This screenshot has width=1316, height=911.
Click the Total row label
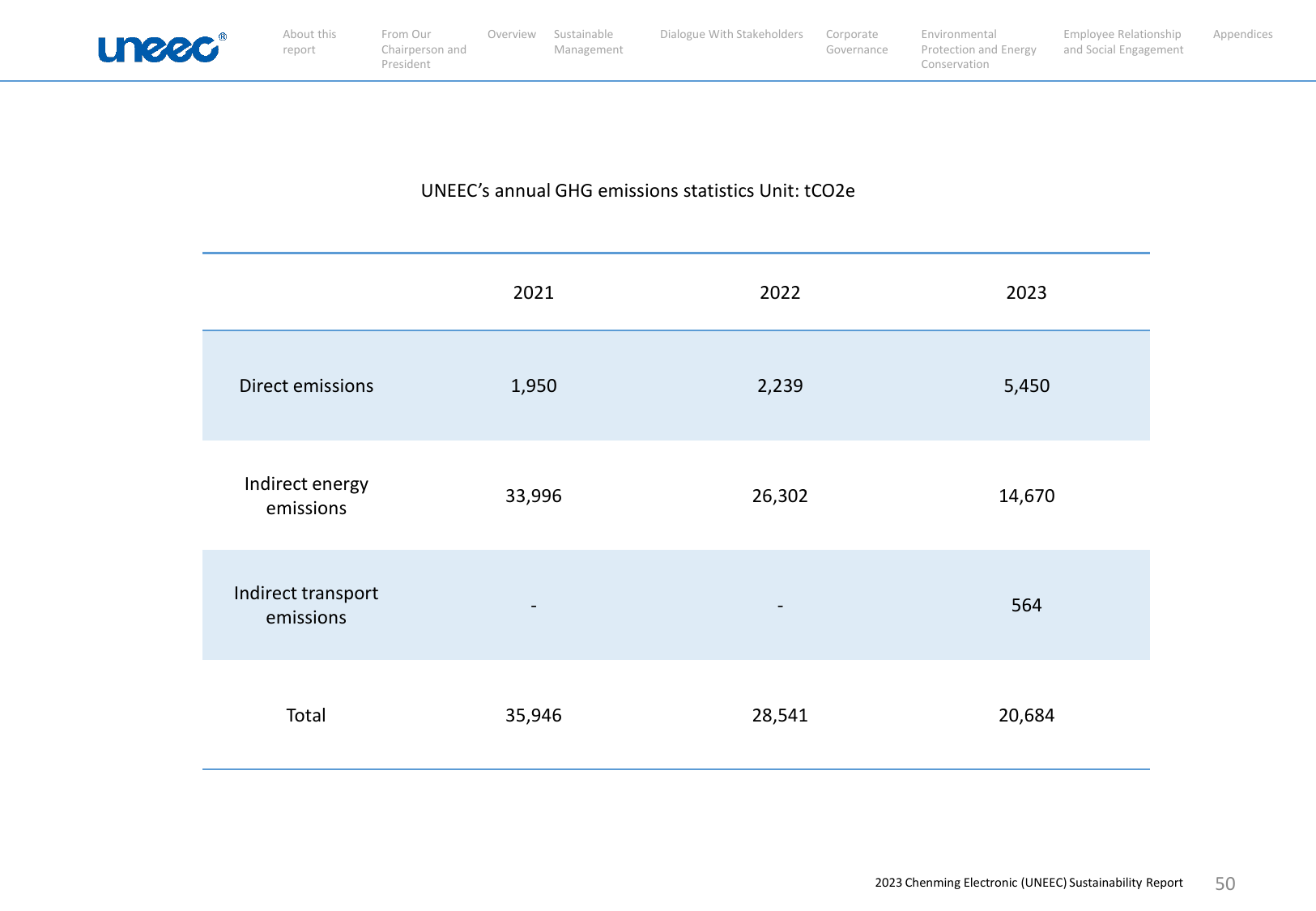pyautogui.click(x=306, y=715)
